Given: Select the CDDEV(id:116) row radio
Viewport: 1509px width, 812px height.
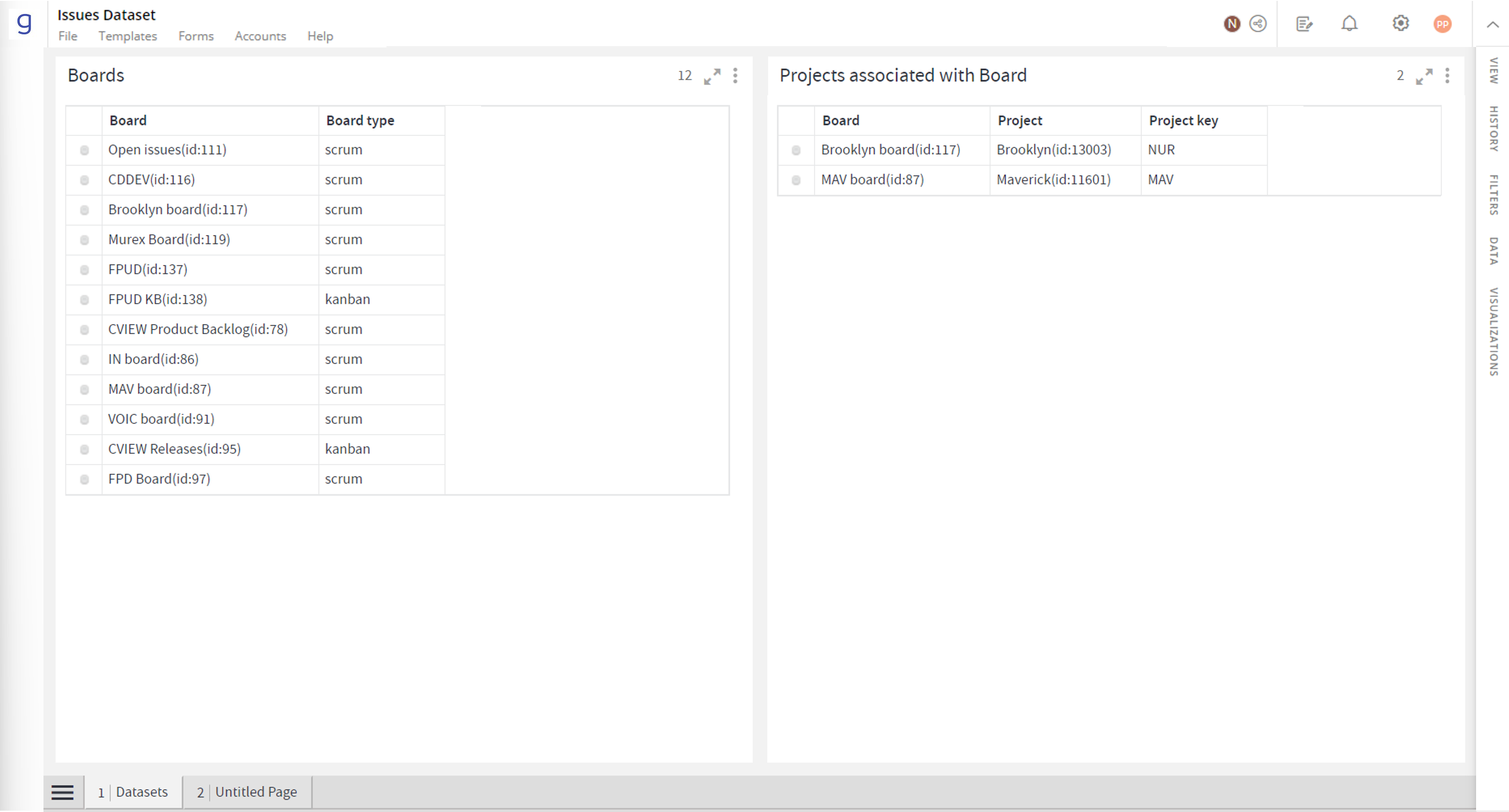Looking at the screenshot, I should (84, 180).
